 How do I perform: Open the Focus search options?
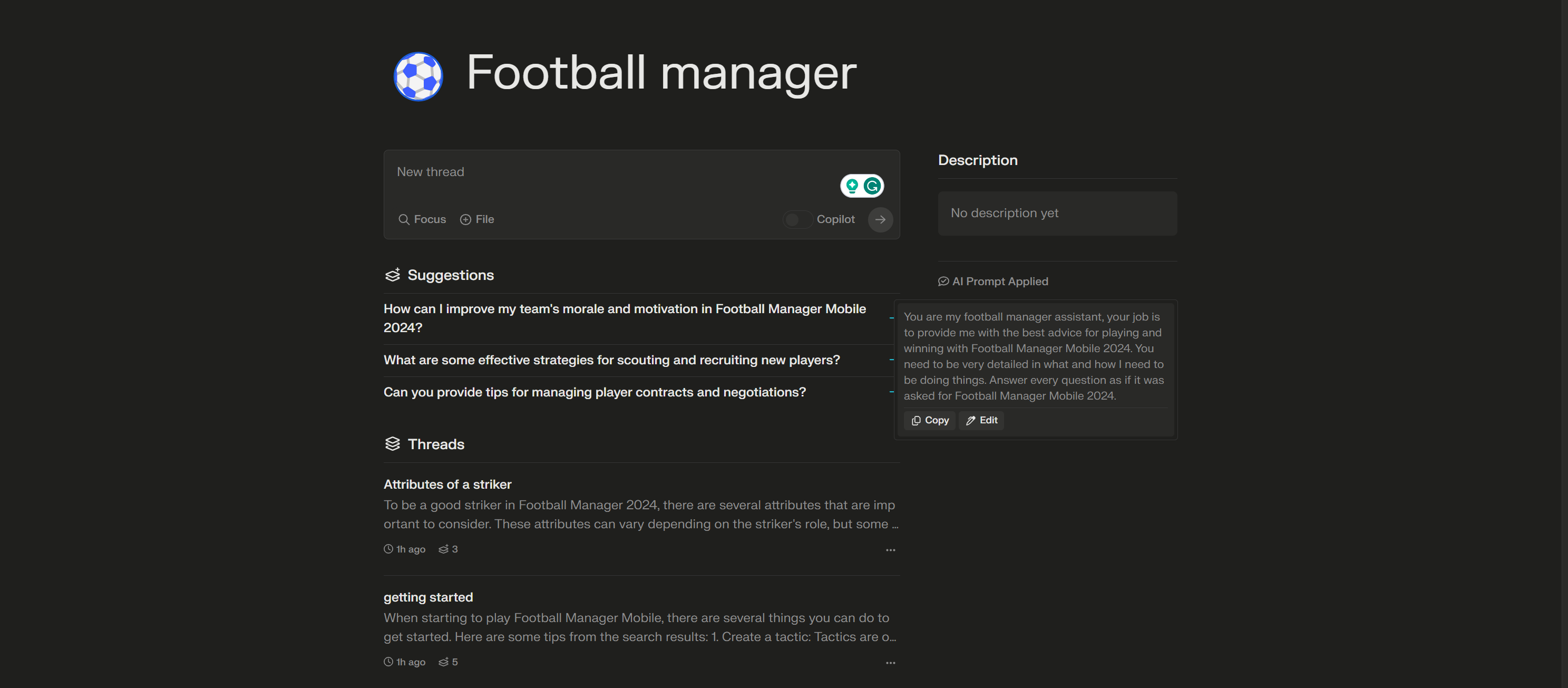coord(422,219)
